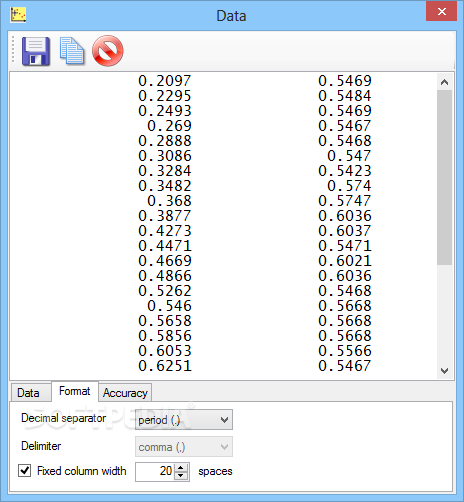Click the value 0.4273
Screen dimensions: 464x502
[x=165, y=231]
